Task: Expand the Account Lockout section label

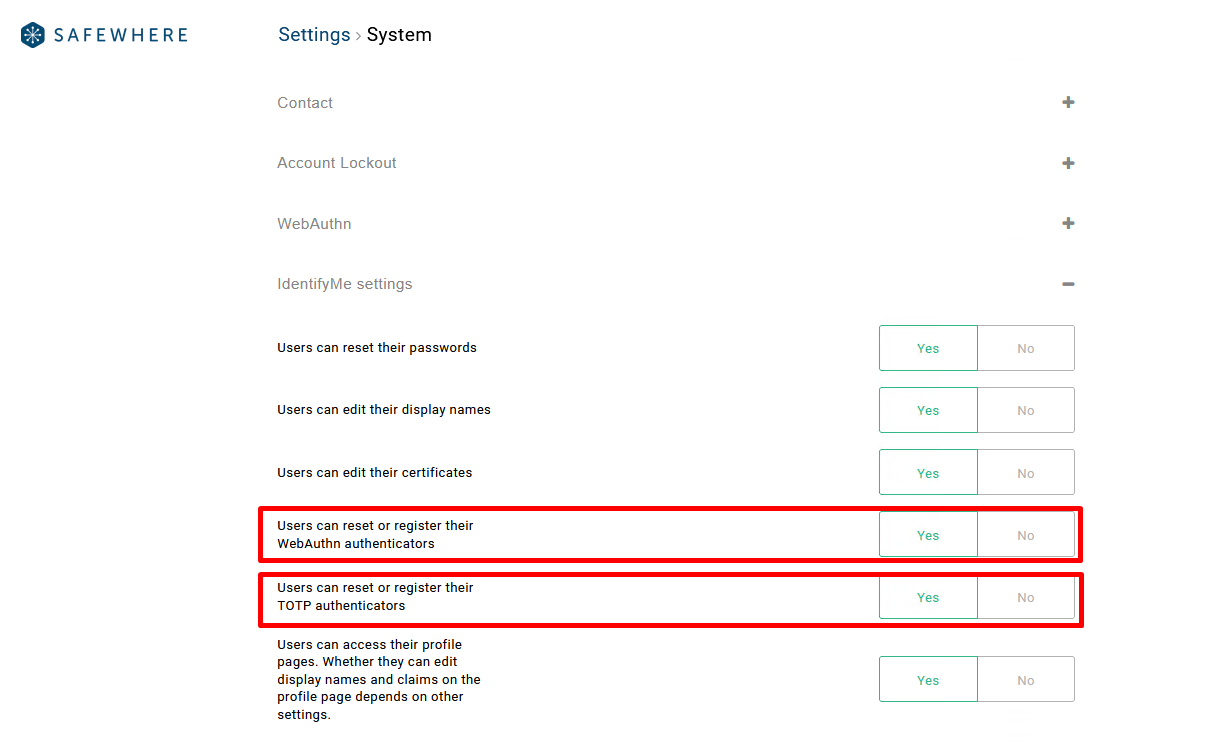Action: [337, 163]
